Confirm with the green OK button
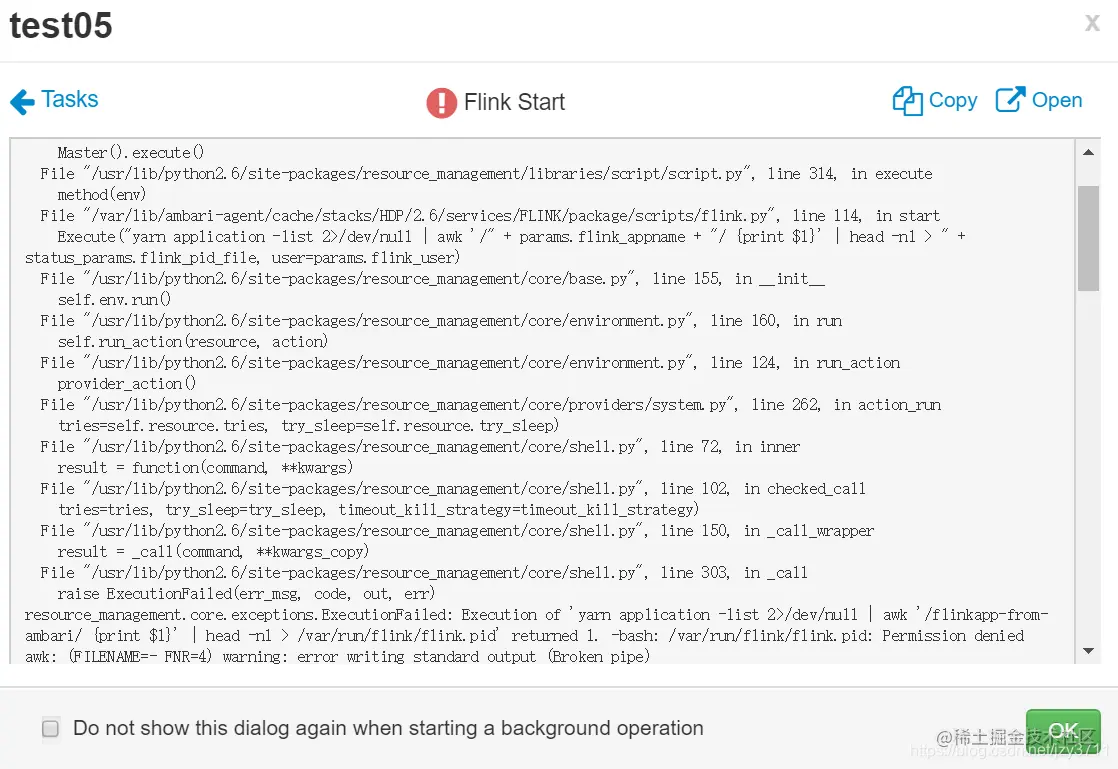 click(1063, 730)
